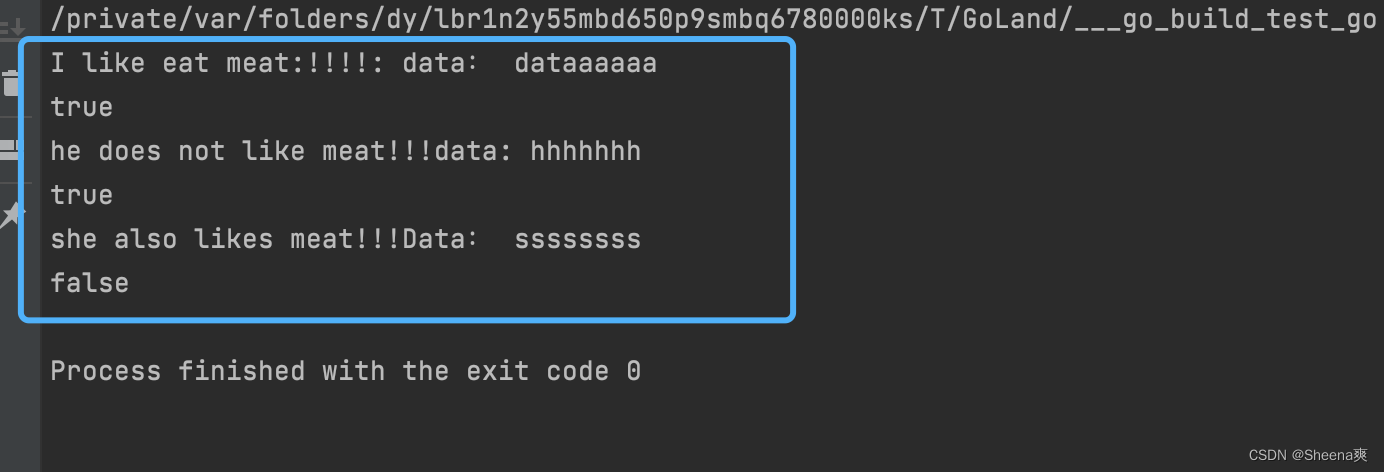The width and height of the screenshot is (1384, 472).
Task: Click ___go_build_test_go in the top line
Action: (1227, 20)
